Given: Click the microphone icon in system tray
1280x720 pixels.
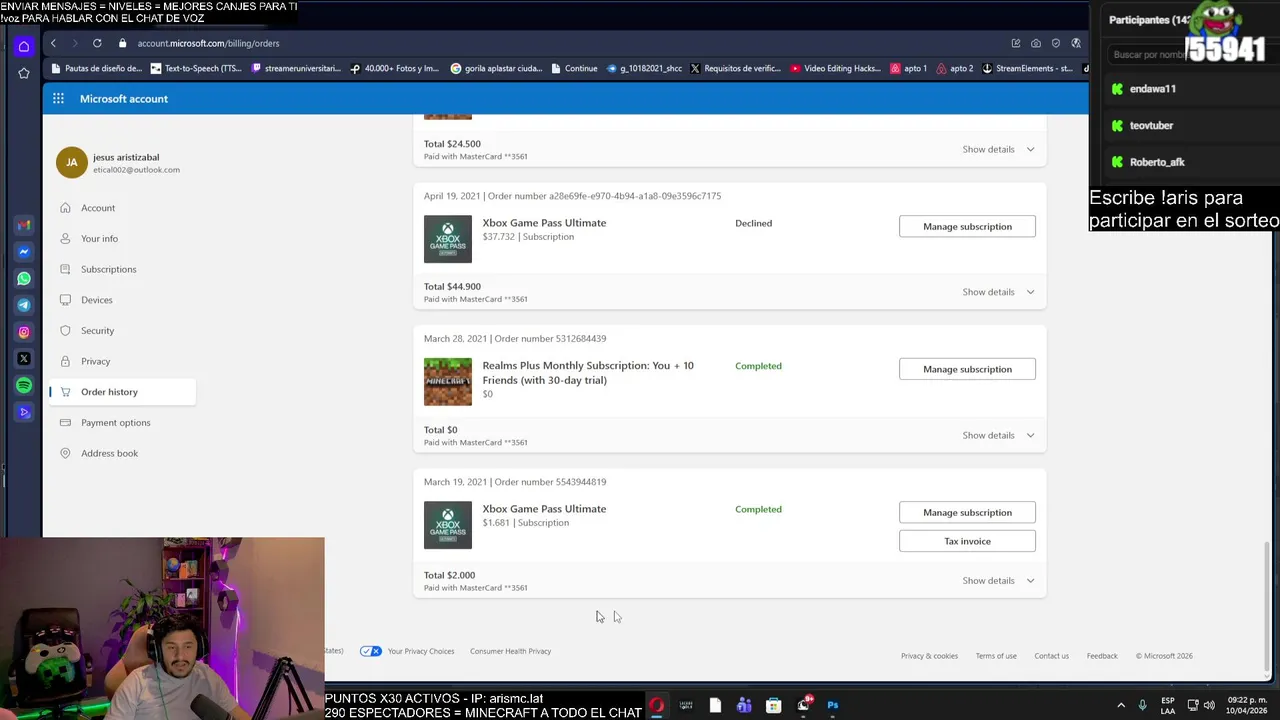Looking at the screenshot, I should pyautogui.click(x=1142, y=705).
